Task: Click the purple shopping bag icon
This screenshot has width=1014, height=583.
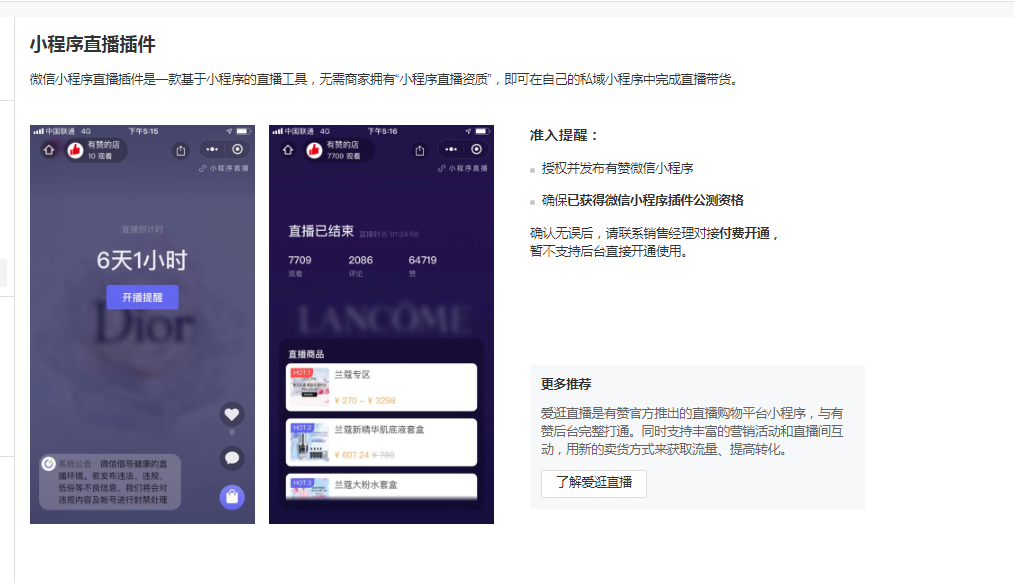Action: point(232,497)
